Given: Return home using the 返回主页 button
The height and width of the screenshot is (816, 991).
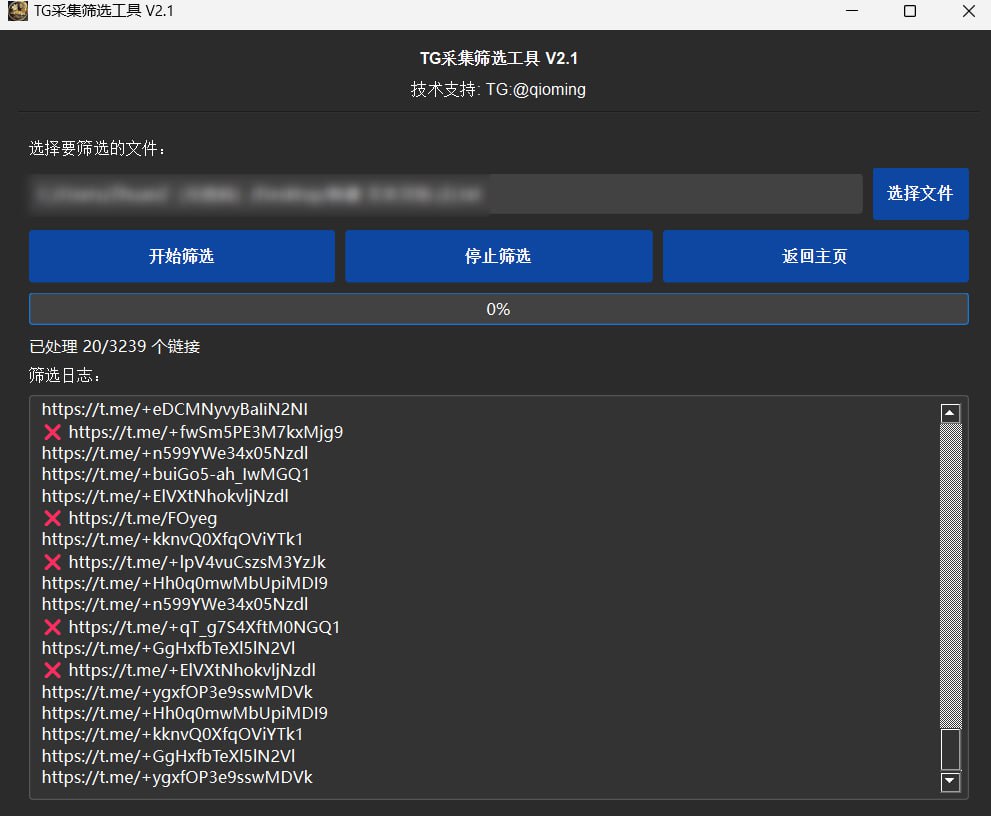Looking at the screenshot, I should coord(815,256).
